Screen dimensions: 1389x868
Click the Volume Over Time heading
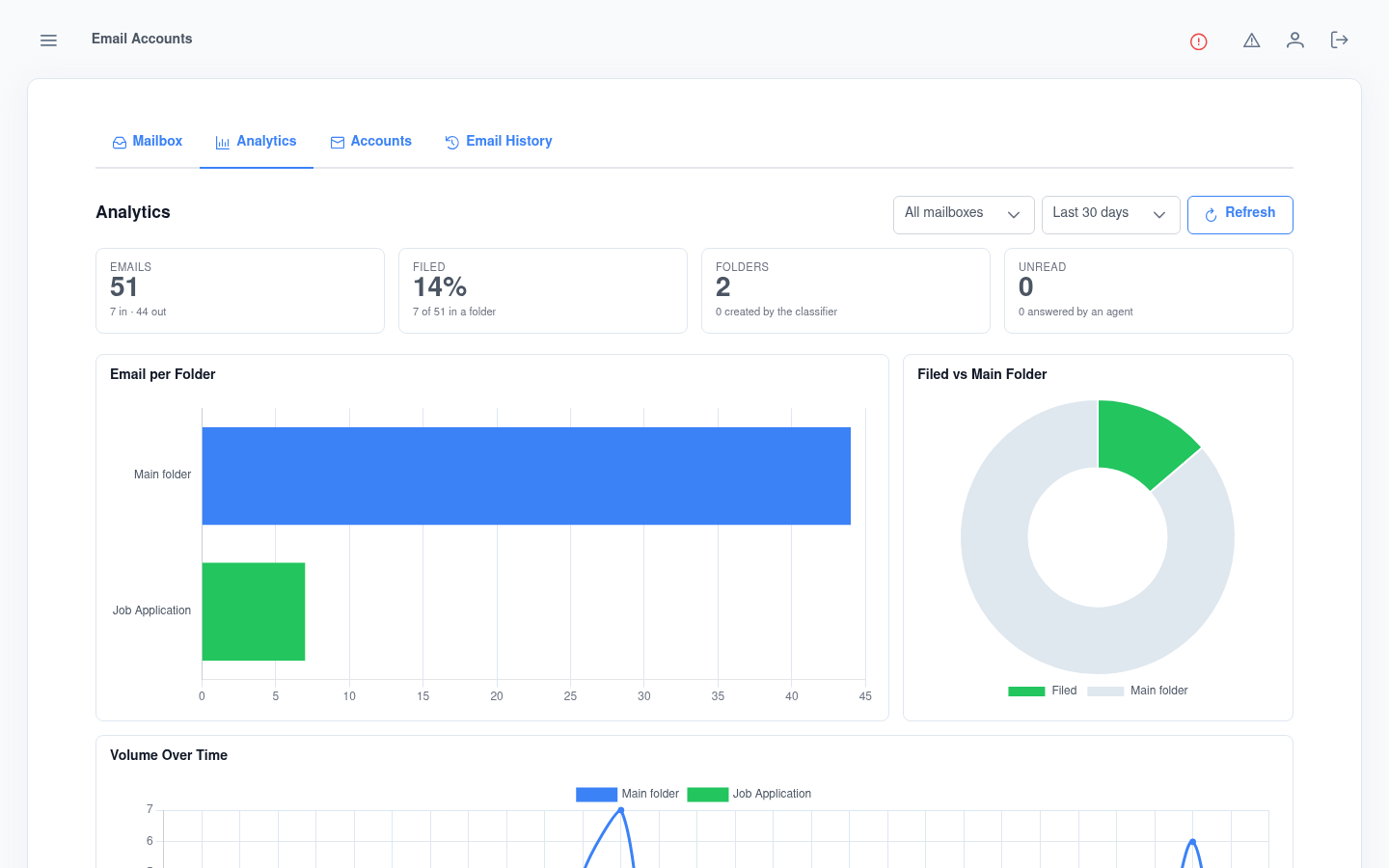pos(169,755)
